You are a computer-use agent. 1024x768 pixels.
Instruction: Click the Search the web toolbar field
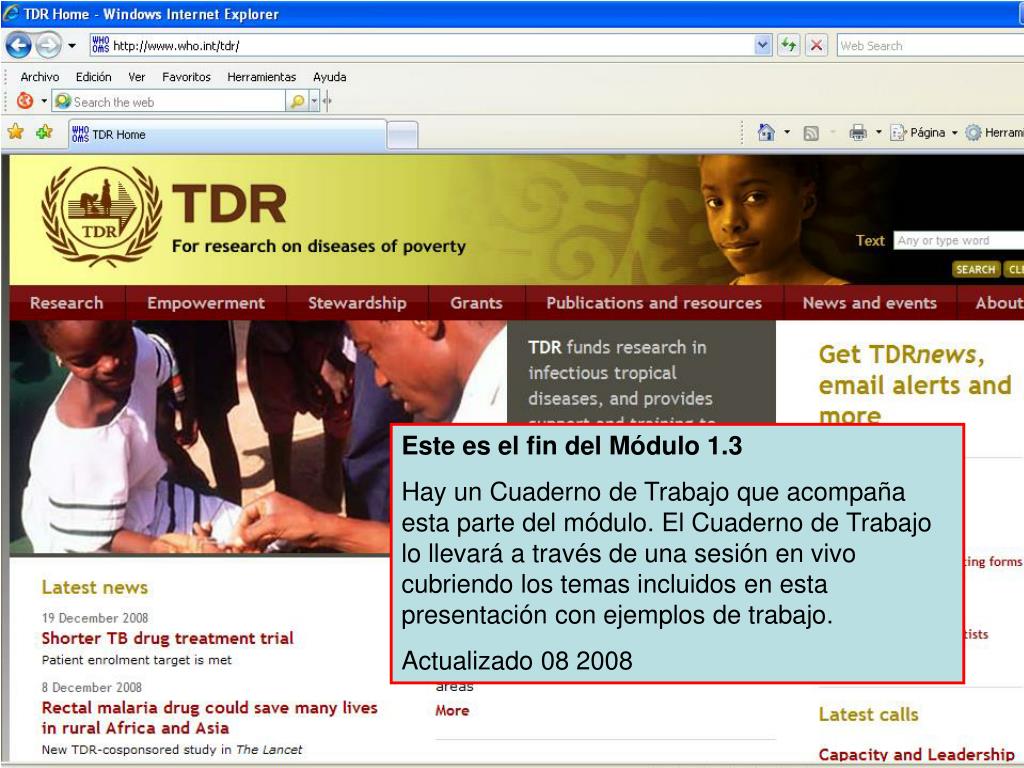point(170,102)
